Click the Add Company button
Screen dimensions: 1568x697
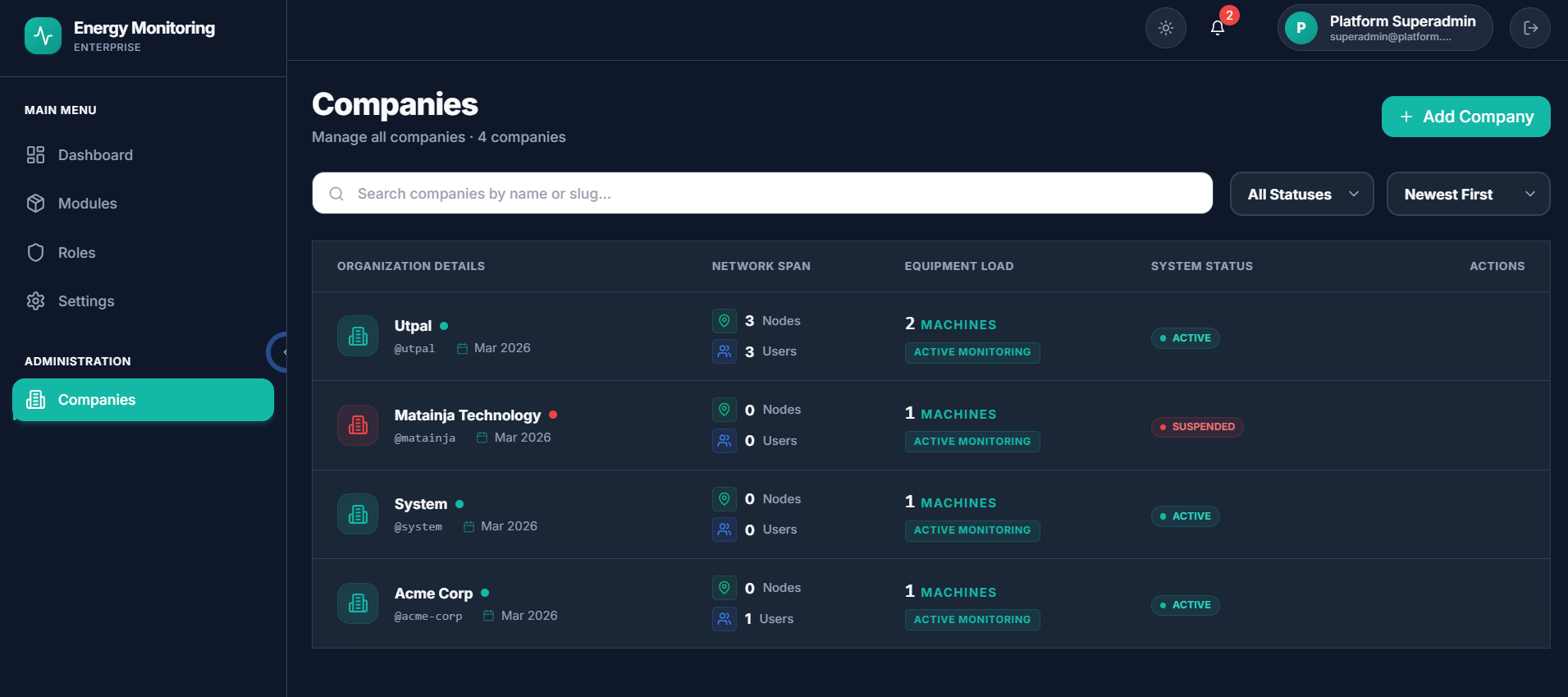[x=1465, y=117]
